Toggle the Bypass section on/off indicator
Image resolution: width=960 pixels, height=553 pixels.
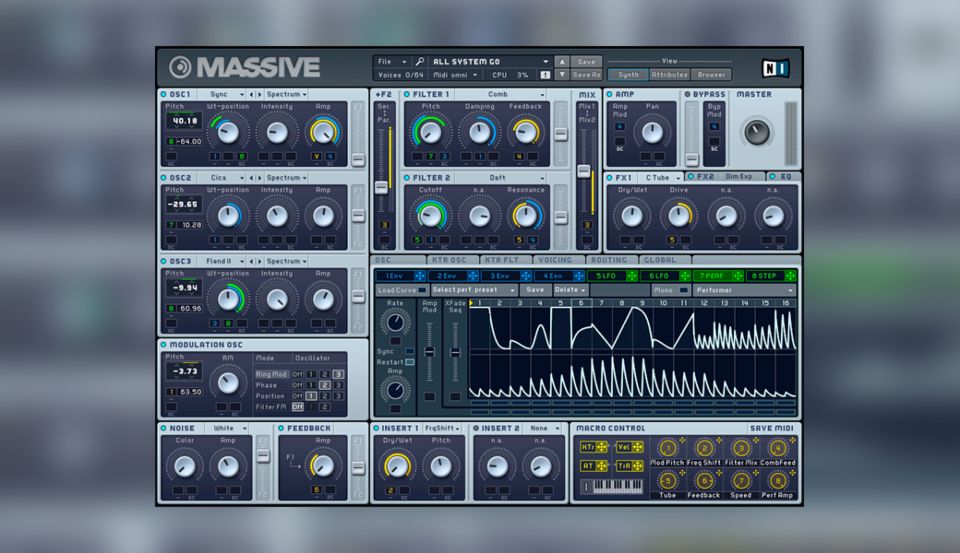pyautogui.click(x=685, y=94)
